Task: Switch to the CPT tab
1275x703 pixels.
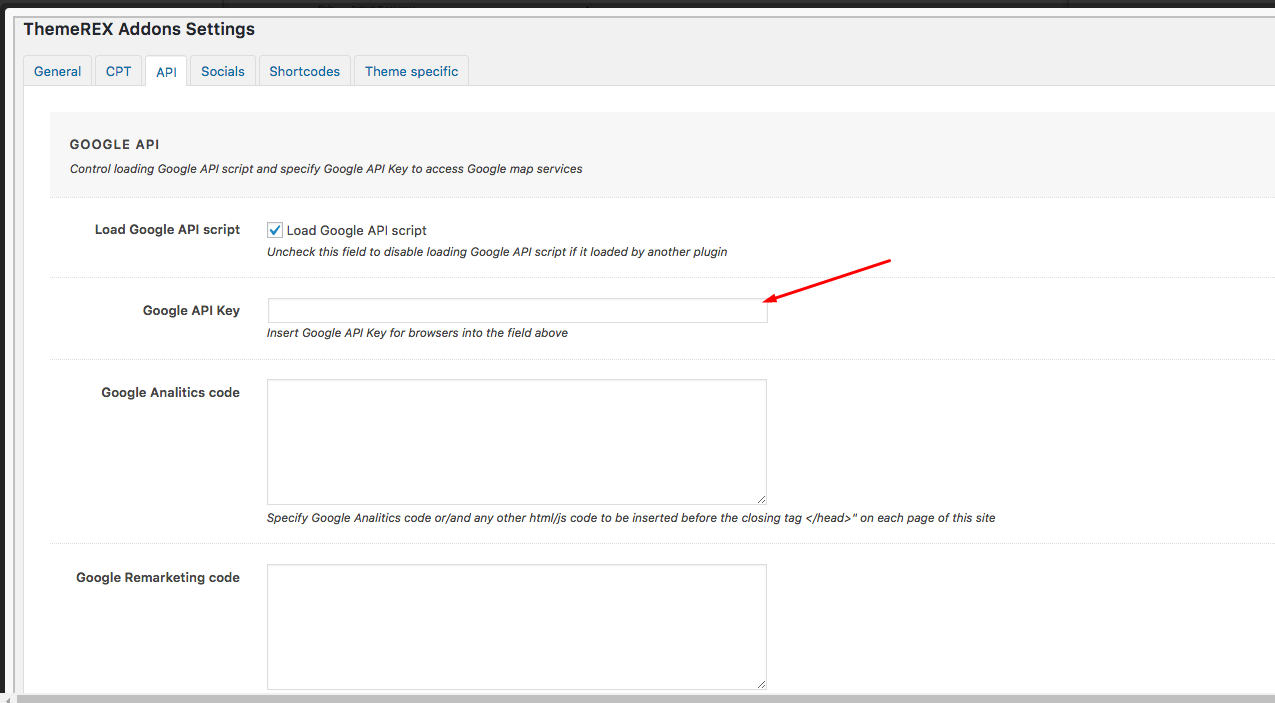Action: [118, 71]
